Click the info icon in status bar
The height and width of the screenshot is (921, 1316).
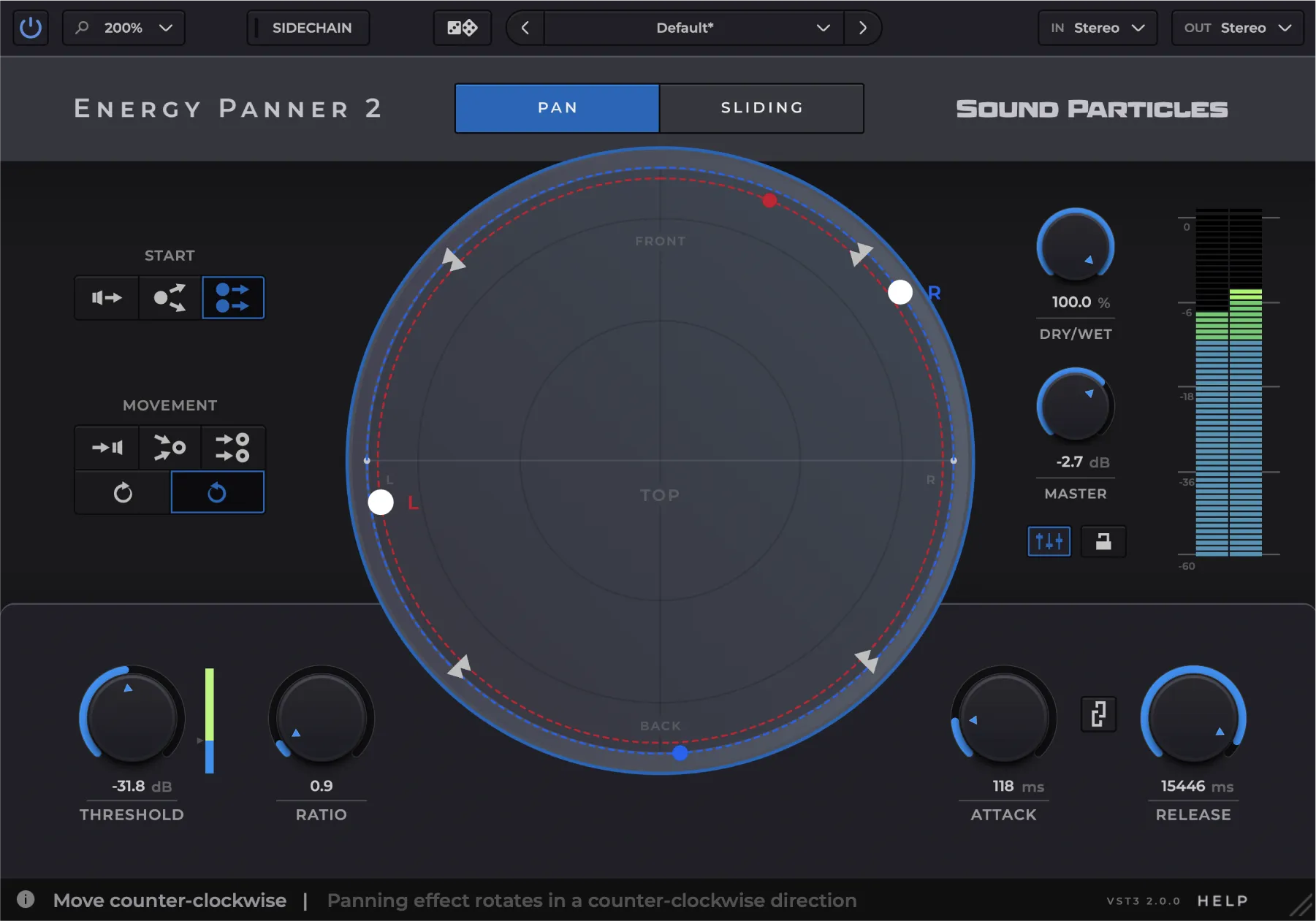pyautogui.click(x=26, y=899)
